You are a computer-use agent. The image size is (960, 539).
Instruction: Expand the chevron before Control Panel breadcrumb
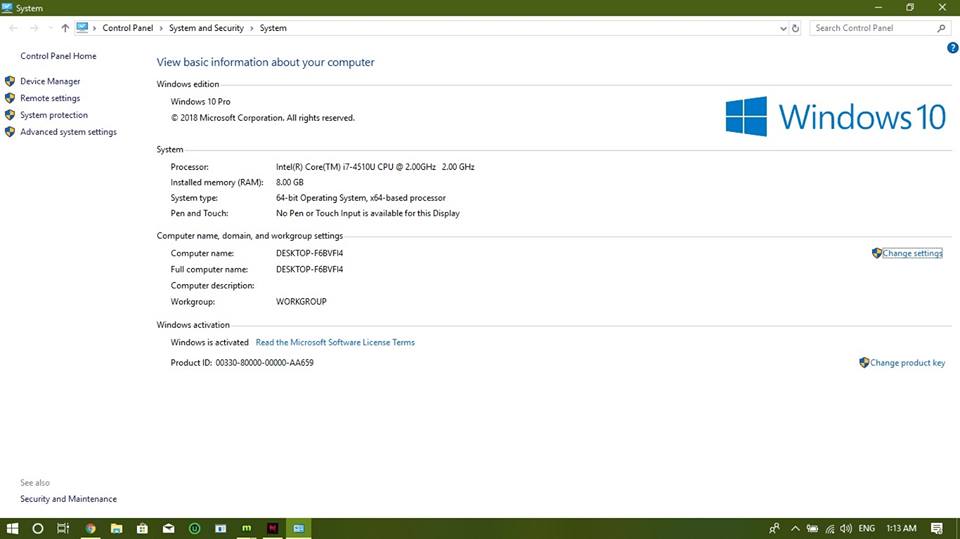click(94, 28)
